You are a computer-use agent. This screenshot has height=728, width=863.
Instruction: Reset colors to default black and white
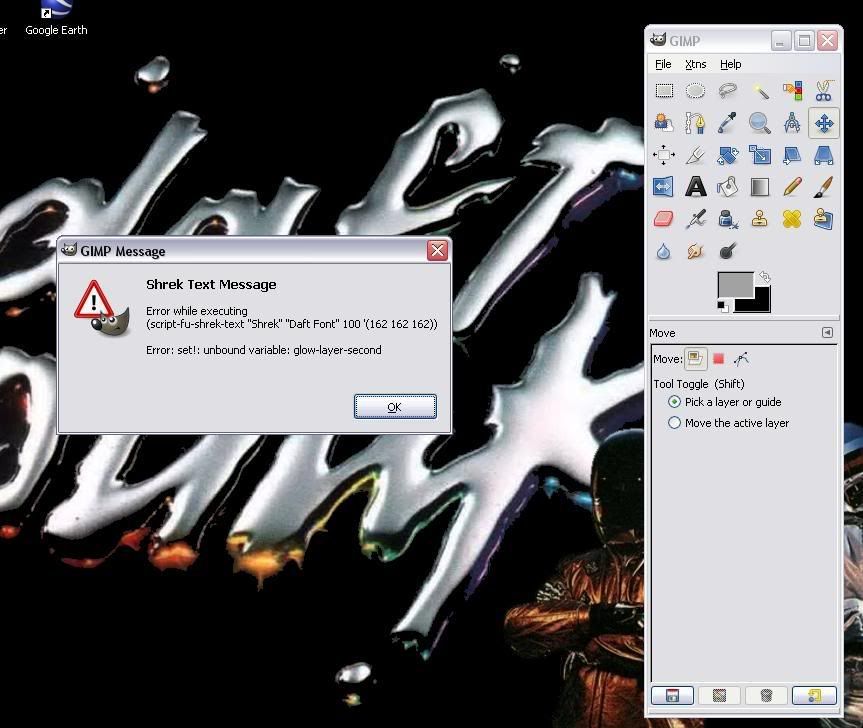click(723, 307)
